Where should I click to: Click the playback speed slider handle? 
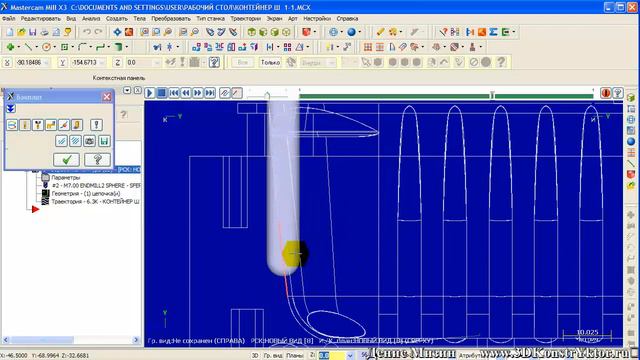pyautogui.click(x=267, y=96)
